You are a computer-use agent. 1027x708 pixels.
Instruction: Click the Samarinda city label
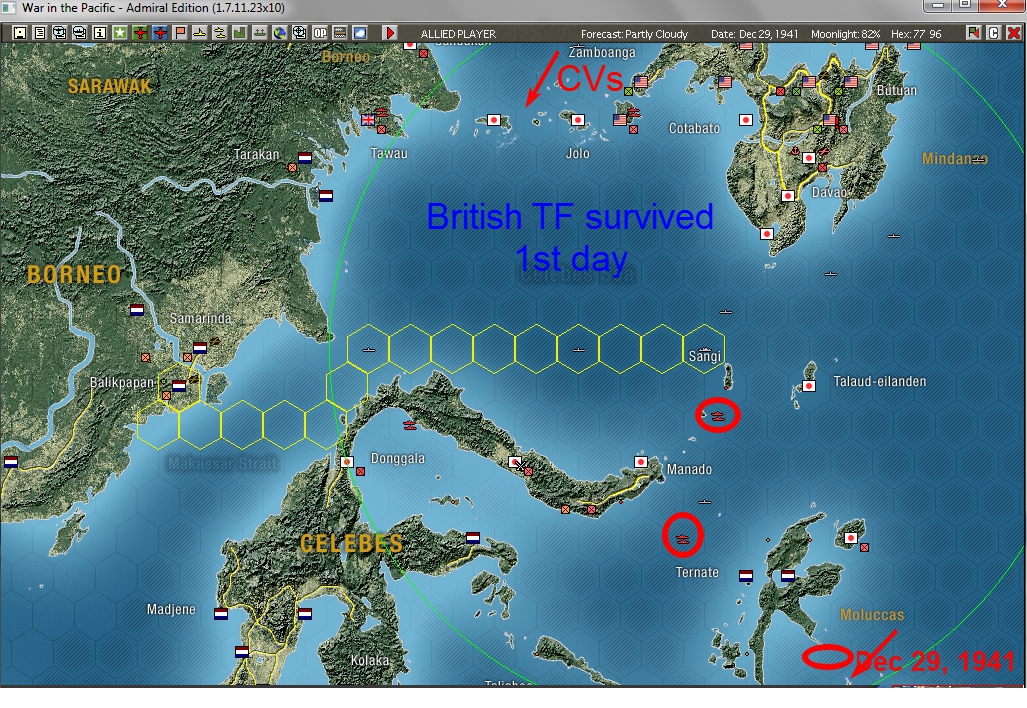pyautogui.click(x=200, y=318)
